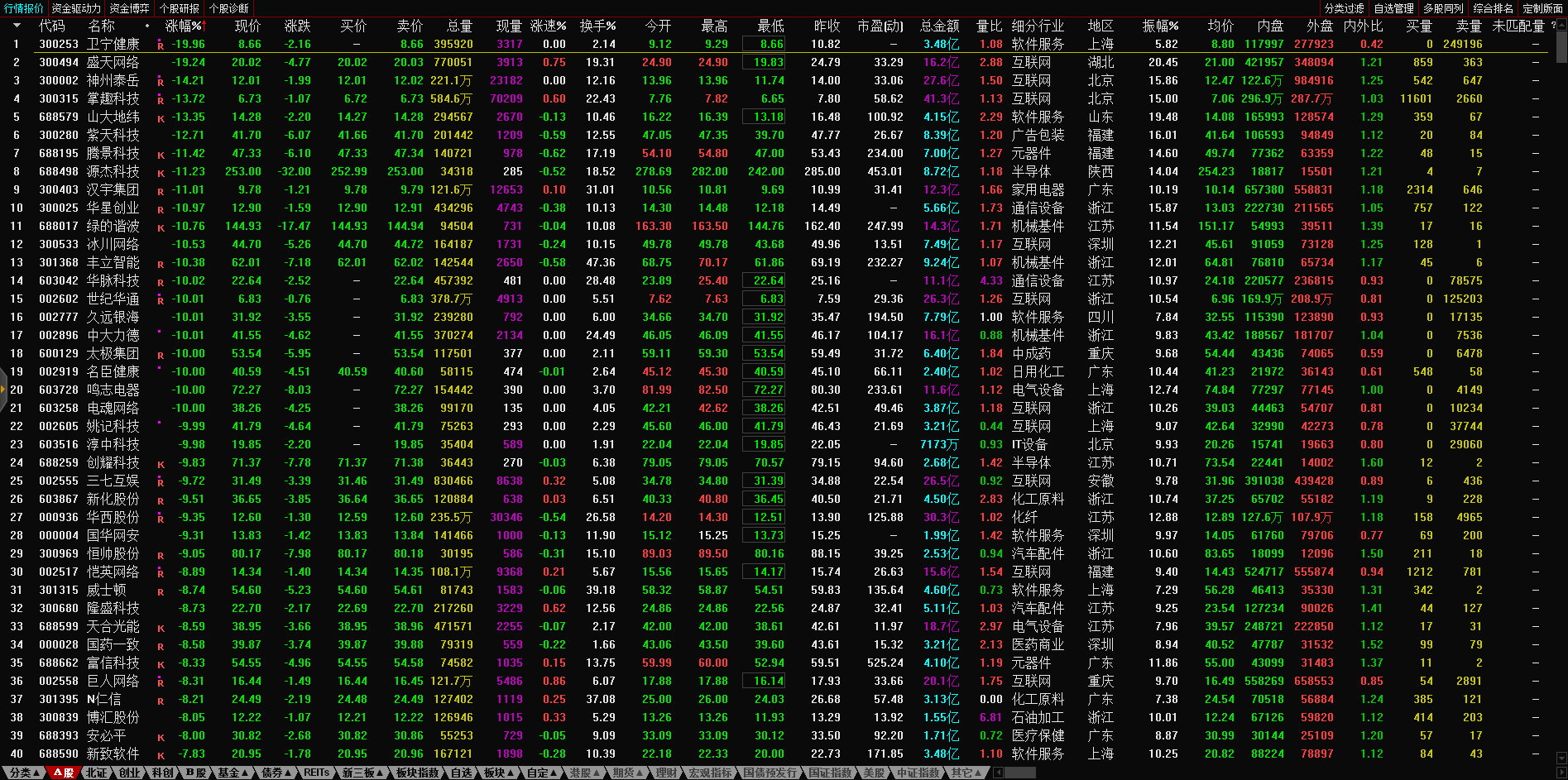Screen dimensions: 1568x780
Task: Click the scroll-up arrow at top right
Action: [1561, 26]
